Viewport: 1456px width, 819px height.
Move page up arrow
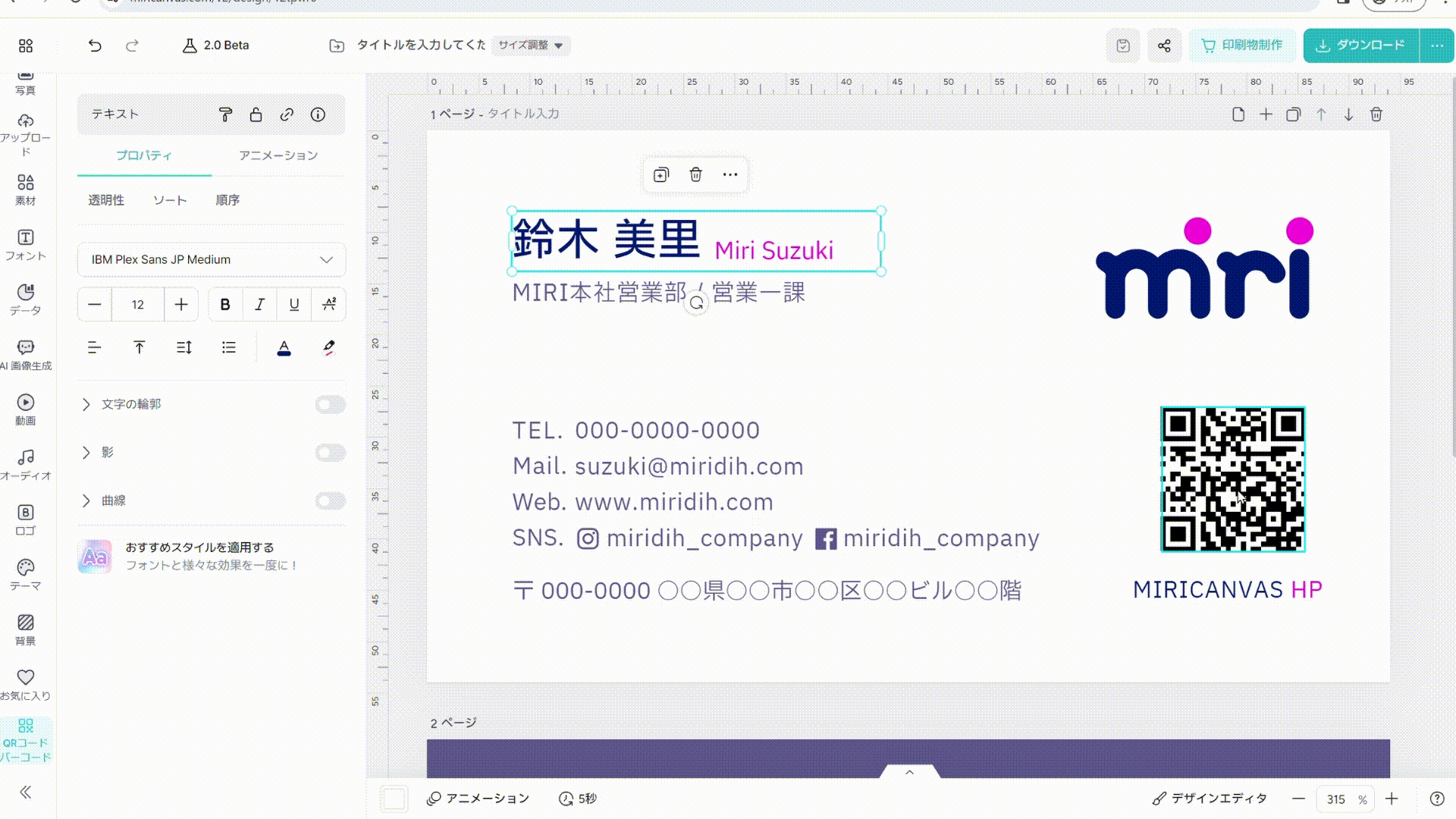[x=1321, y=115]
